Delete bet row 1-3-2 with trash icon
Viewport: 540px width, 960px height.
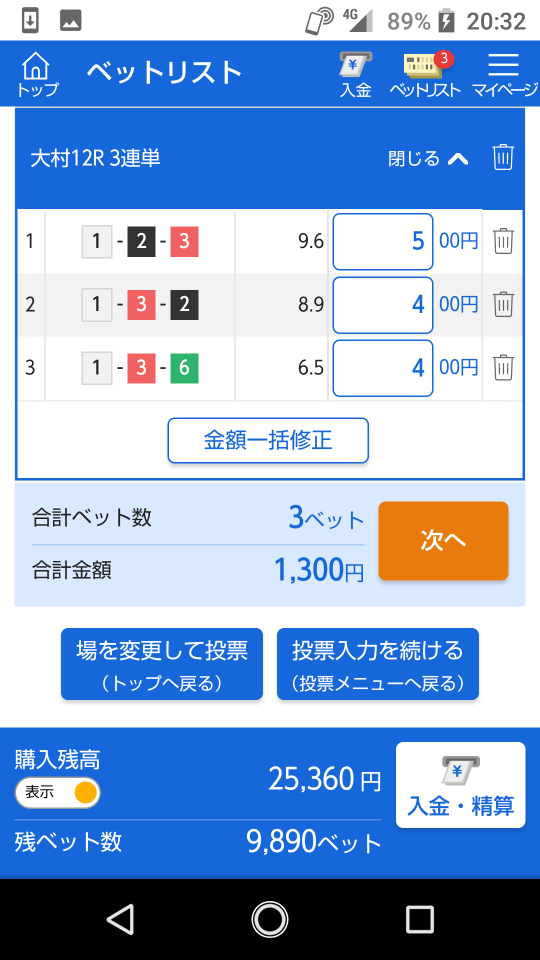pos(503,304)
